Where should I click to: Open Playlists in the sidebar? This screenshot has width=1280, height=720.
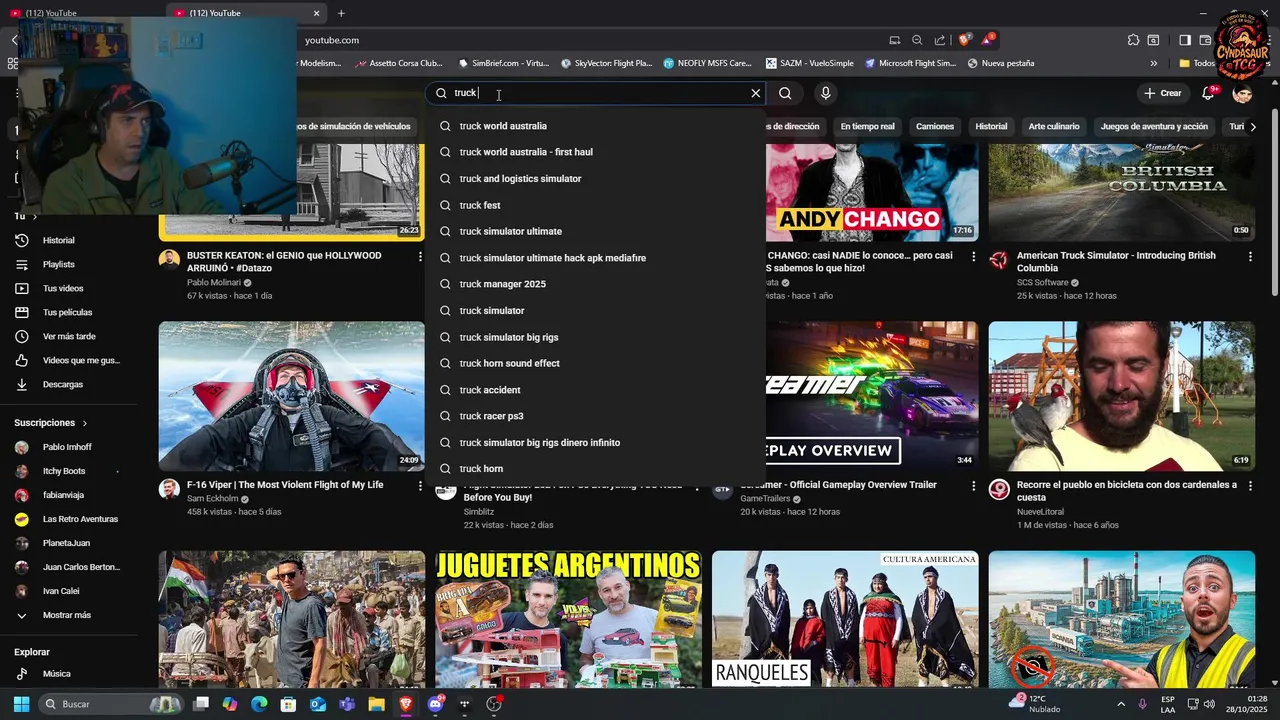click(x=68, y=264)
